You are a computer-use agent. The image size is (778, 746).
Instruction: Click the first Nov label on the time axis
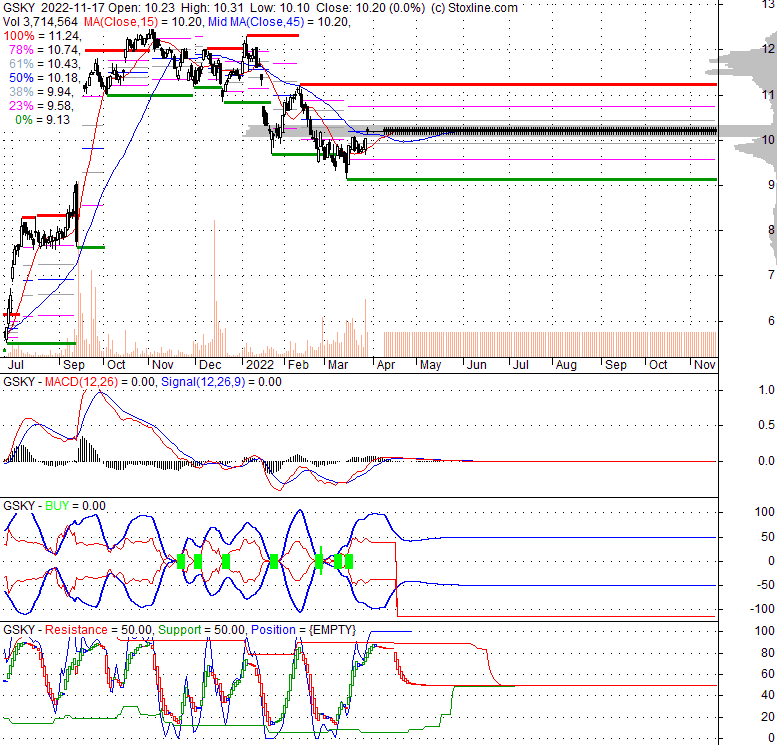(x=163, y=365)
